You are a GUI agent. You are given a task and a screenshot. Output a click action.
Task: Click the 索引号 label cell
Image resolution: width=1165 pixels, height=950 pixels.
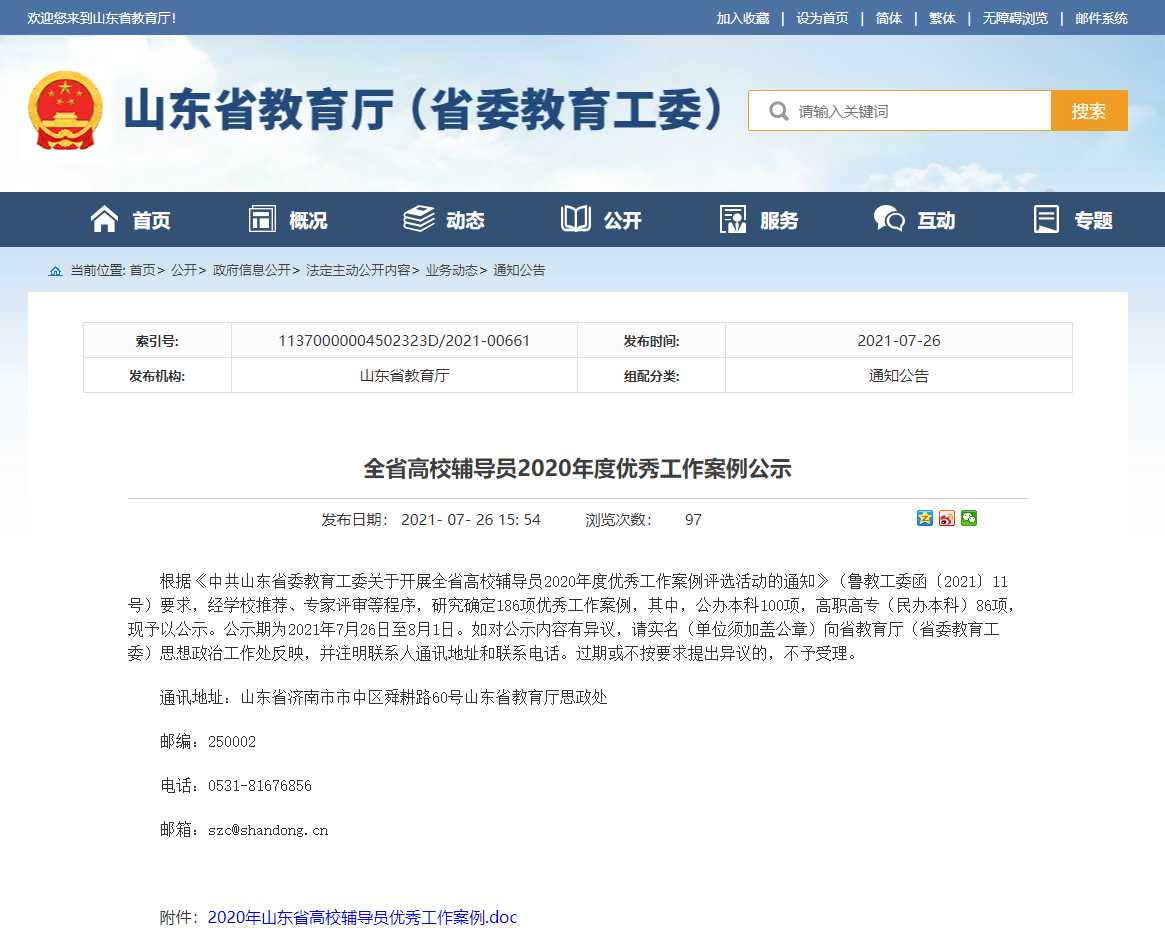(x=157, y=341)
